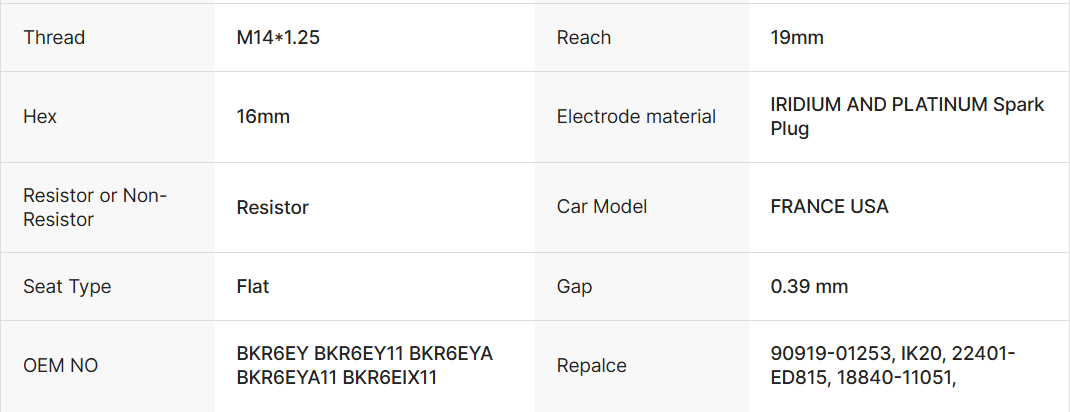Select the 16mm hex value
The height and width of the screenshot is (412, 1070).
(x=263, y=117)
